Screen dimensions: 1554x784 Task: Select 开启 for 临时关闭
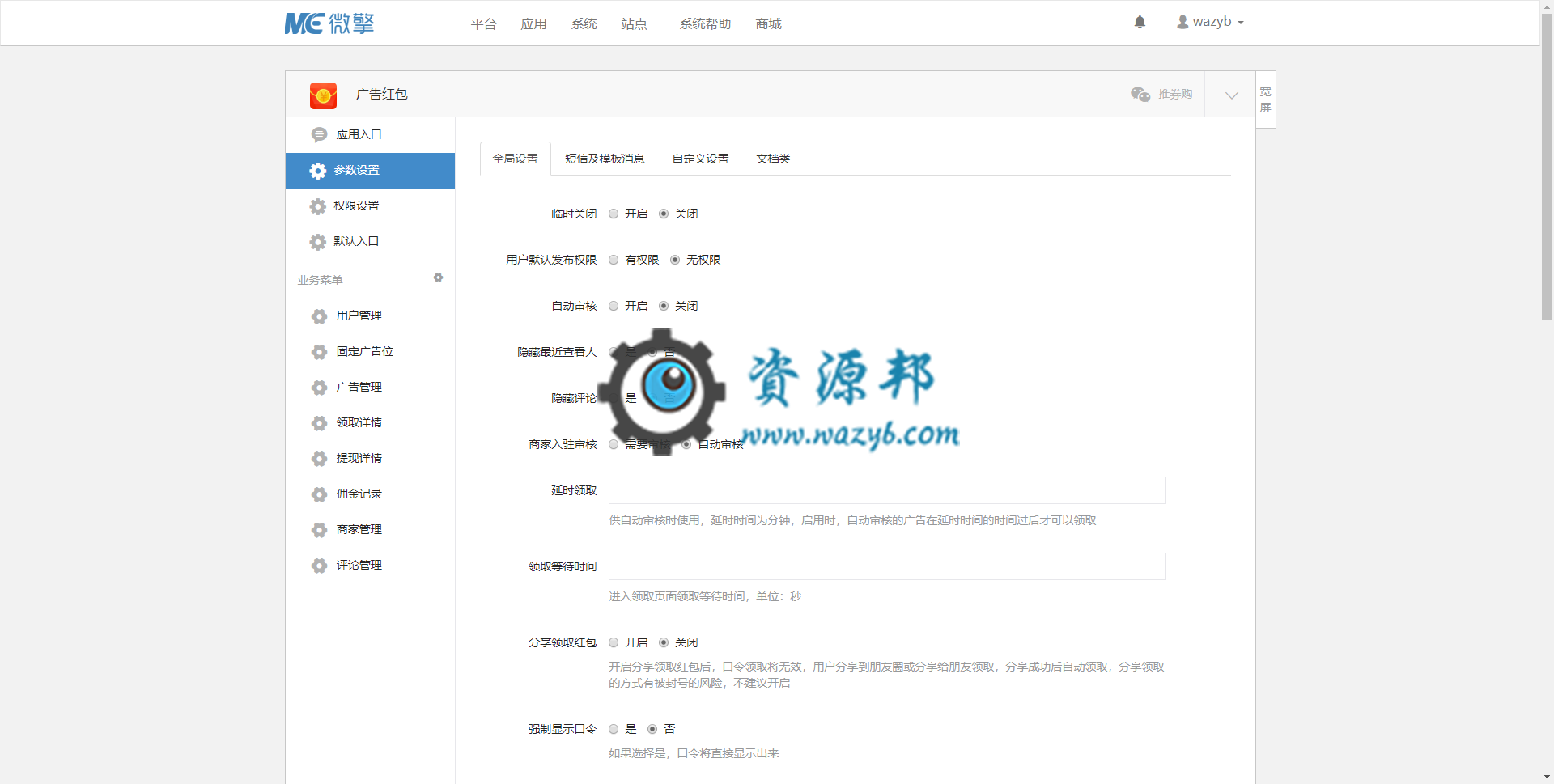click(614, 214)
